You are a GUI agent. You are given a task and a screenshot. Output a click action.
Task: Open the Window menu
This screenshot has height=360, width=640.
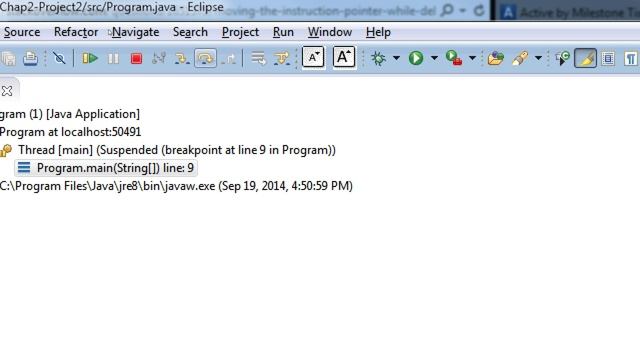[x=330, y=32]
